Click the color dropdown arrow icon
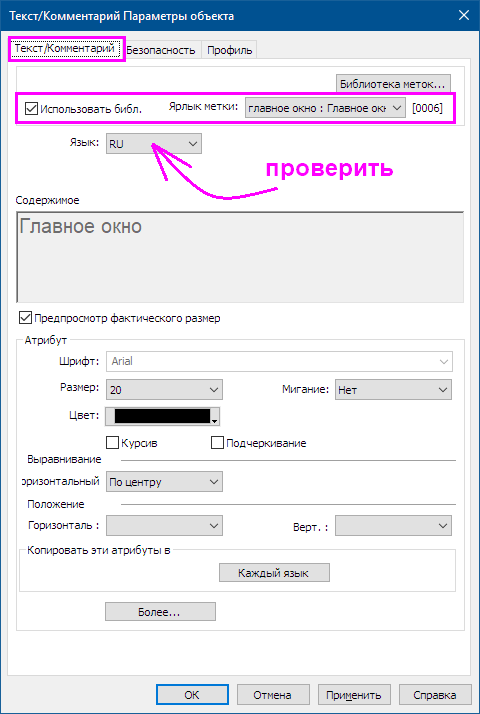 click(214, 422)
